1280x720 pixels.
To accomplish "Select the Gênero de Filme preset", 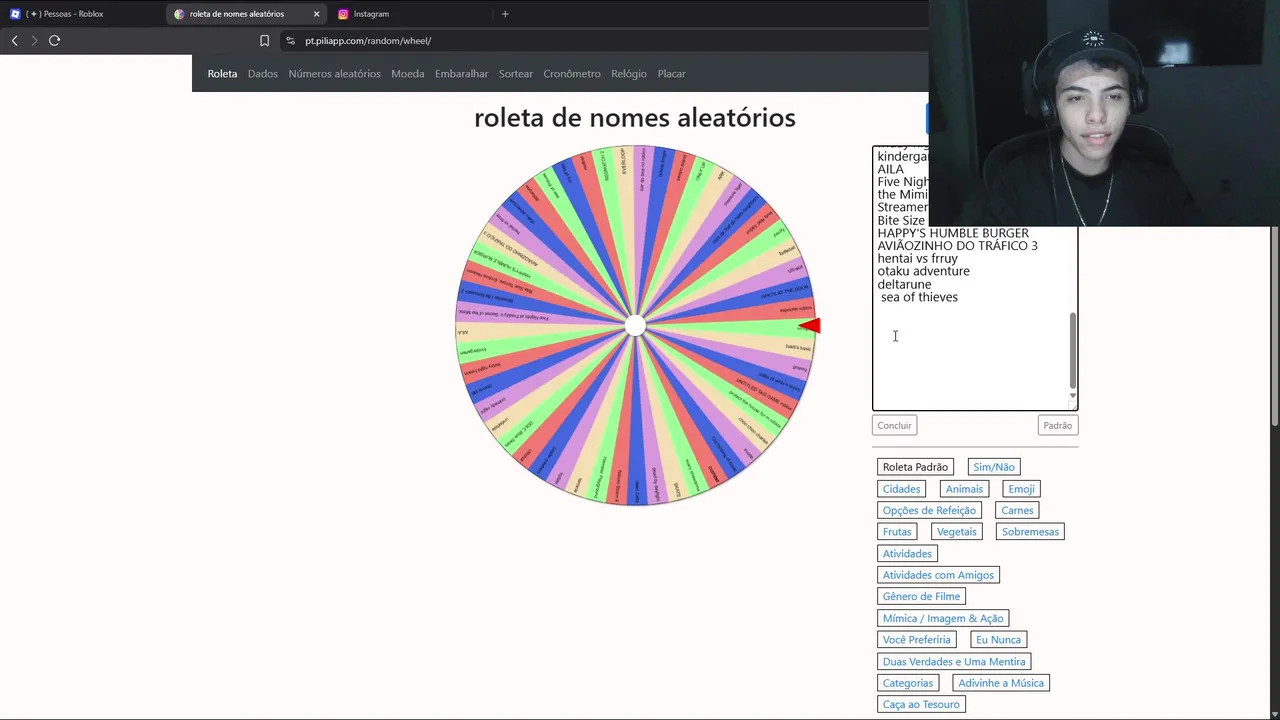I will [921, 596].
